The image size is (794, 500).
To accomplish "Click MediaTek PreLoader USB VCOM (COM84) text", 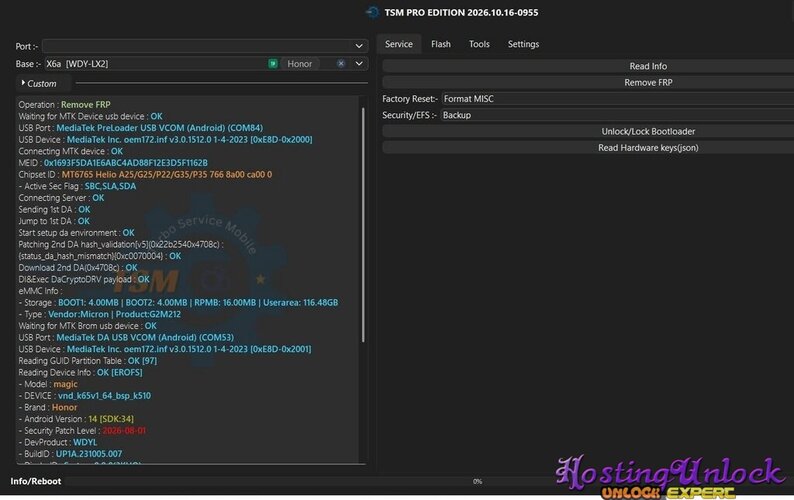I will (160, 128).
